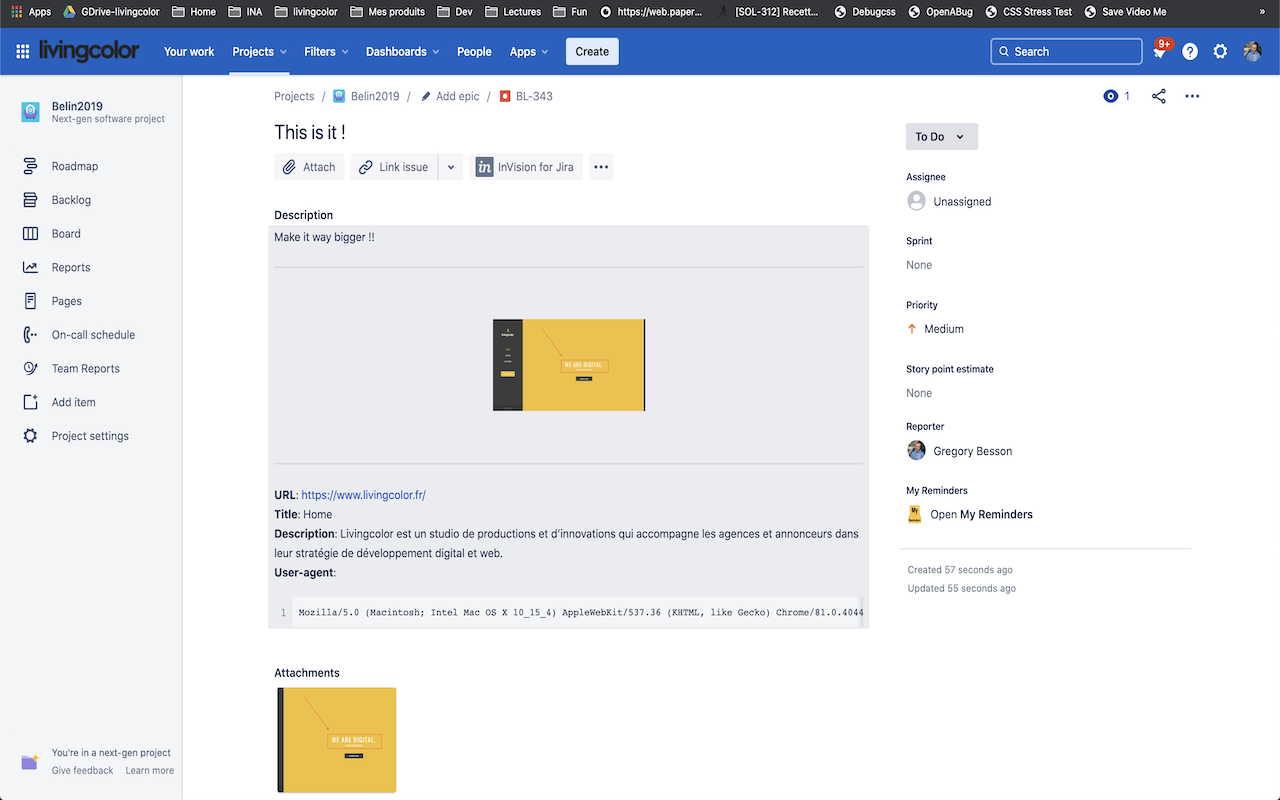Click the screenshot image in description
Screen dimensions: 1280x800
point(569,365)
